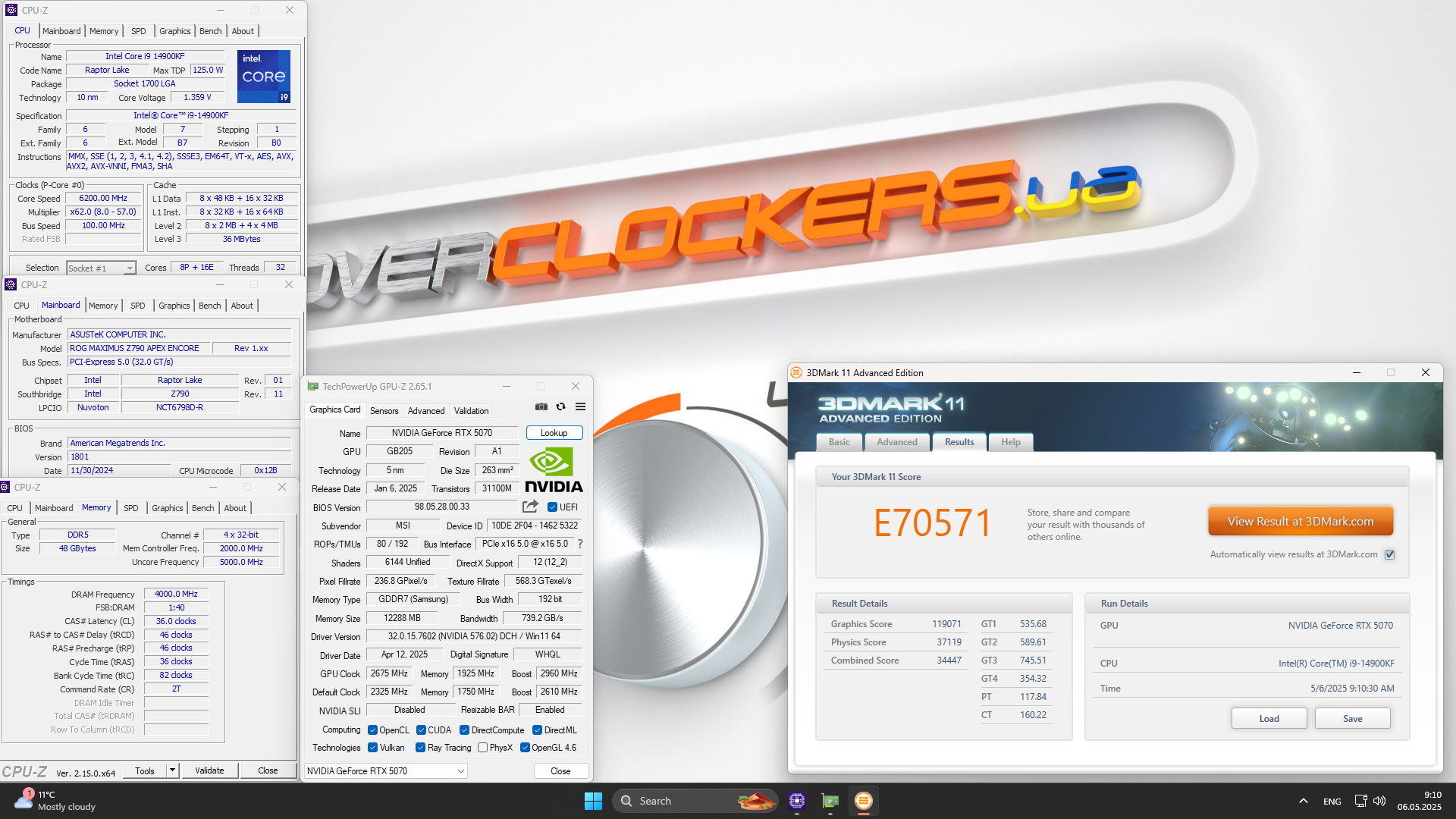Toggle DirectML checkbox
This screenshot has height=819, width=1456.
537,730
